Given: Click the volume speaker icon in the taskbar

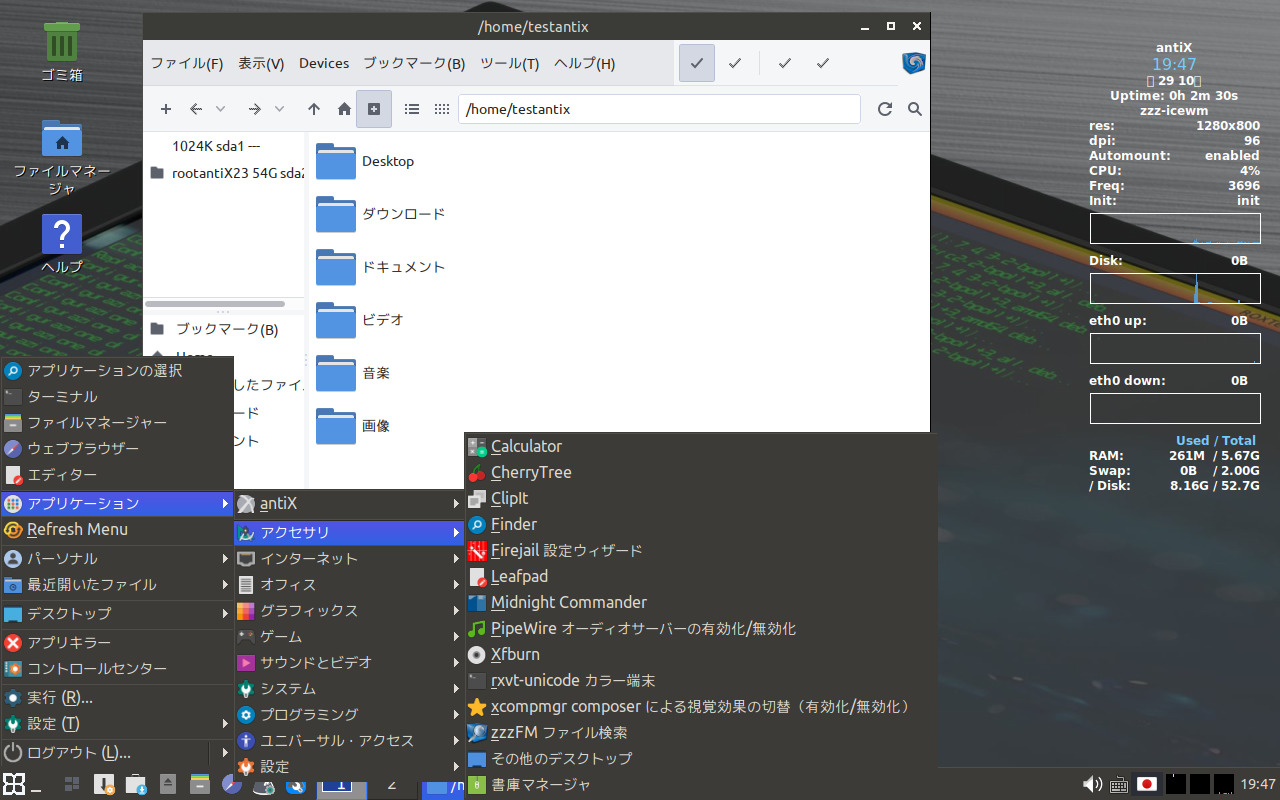Looking at the screenshot, I should [x=1094, y=784].
